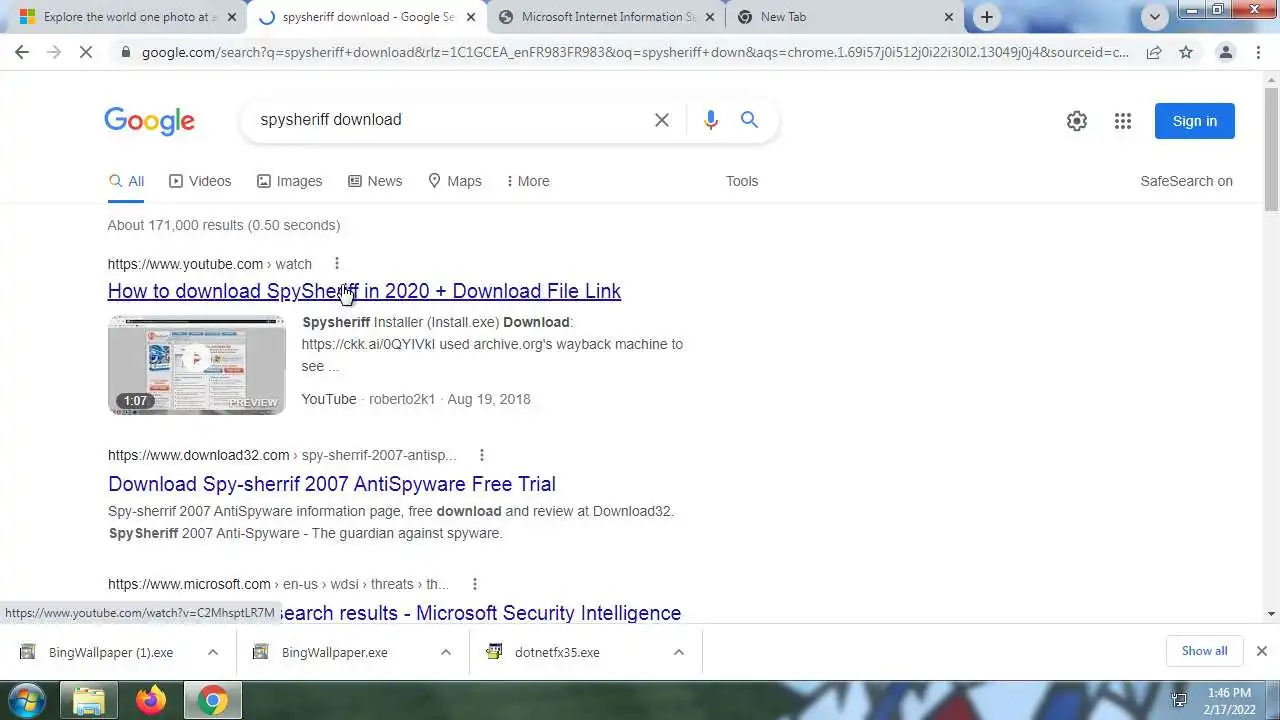Select the Chrome taskbar icon

(212, 700)
